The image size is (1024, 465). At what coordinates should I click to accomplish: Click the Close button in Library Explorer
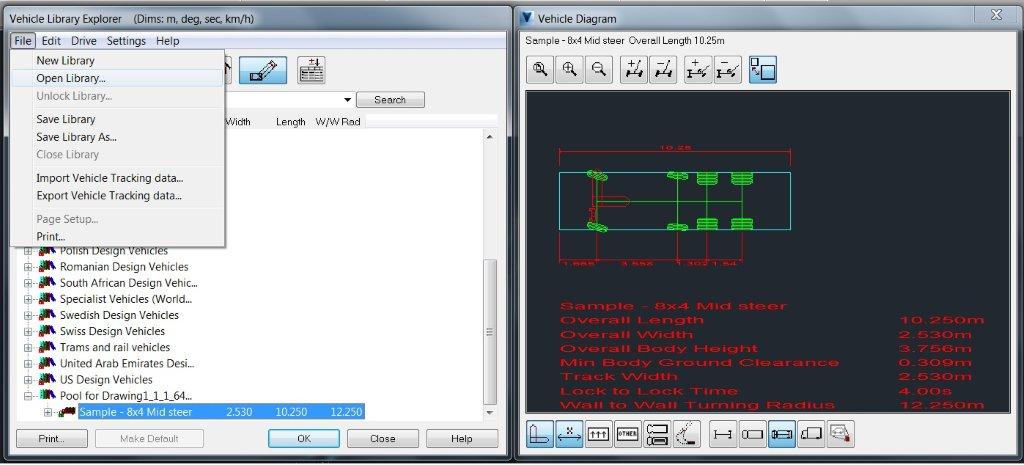[x=383, y=439]
